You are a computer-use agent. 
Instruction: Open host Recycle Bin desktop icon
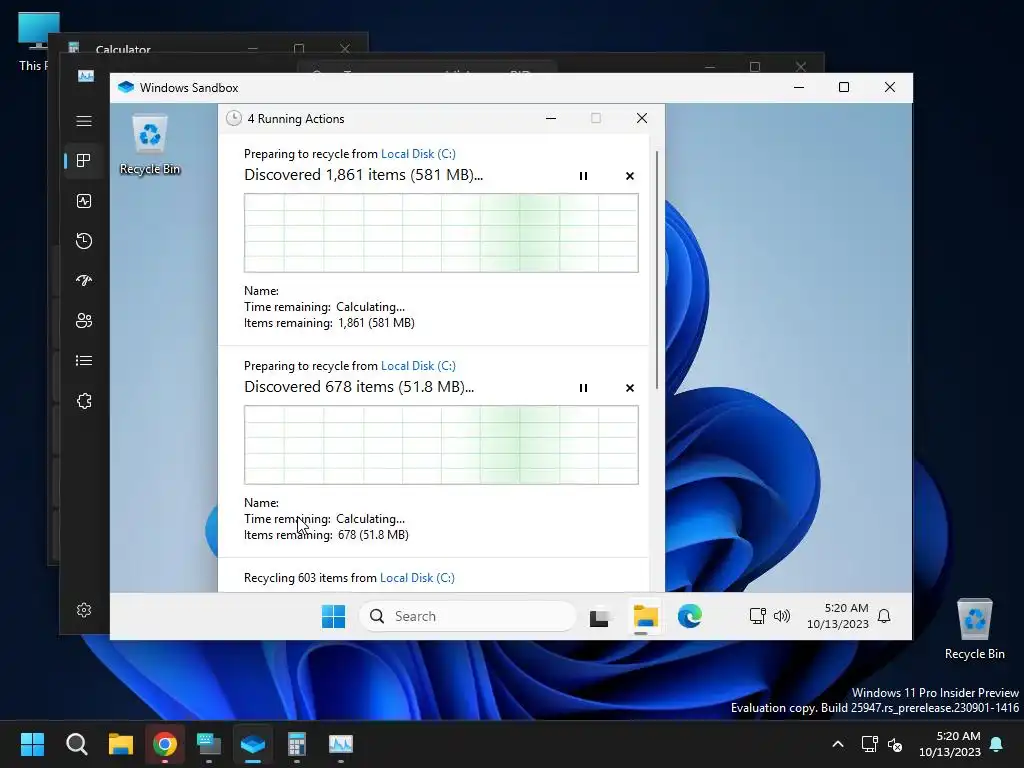[974, 629]
